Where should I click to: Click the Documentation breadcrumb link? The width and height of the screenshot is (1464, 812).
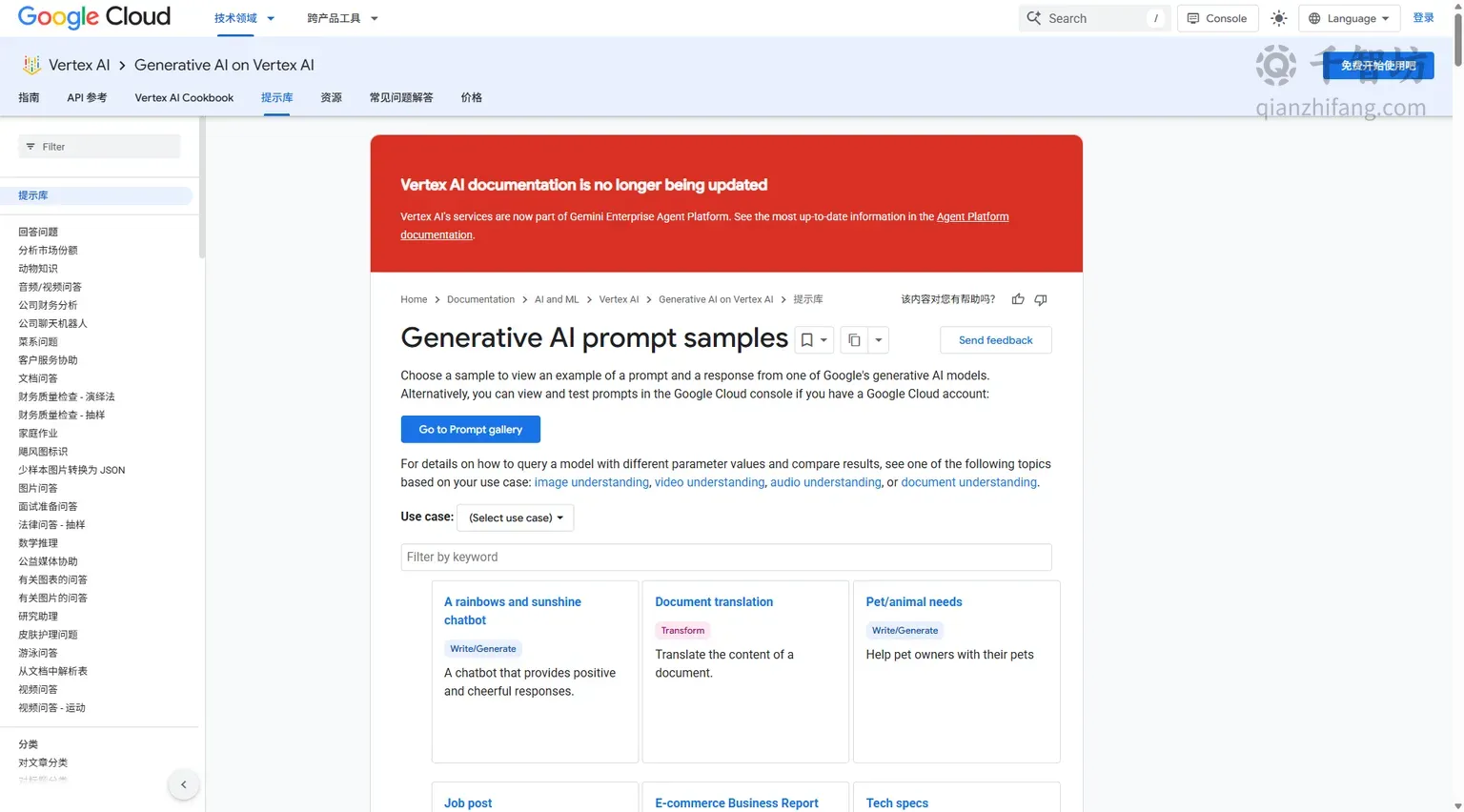(480, 299)
